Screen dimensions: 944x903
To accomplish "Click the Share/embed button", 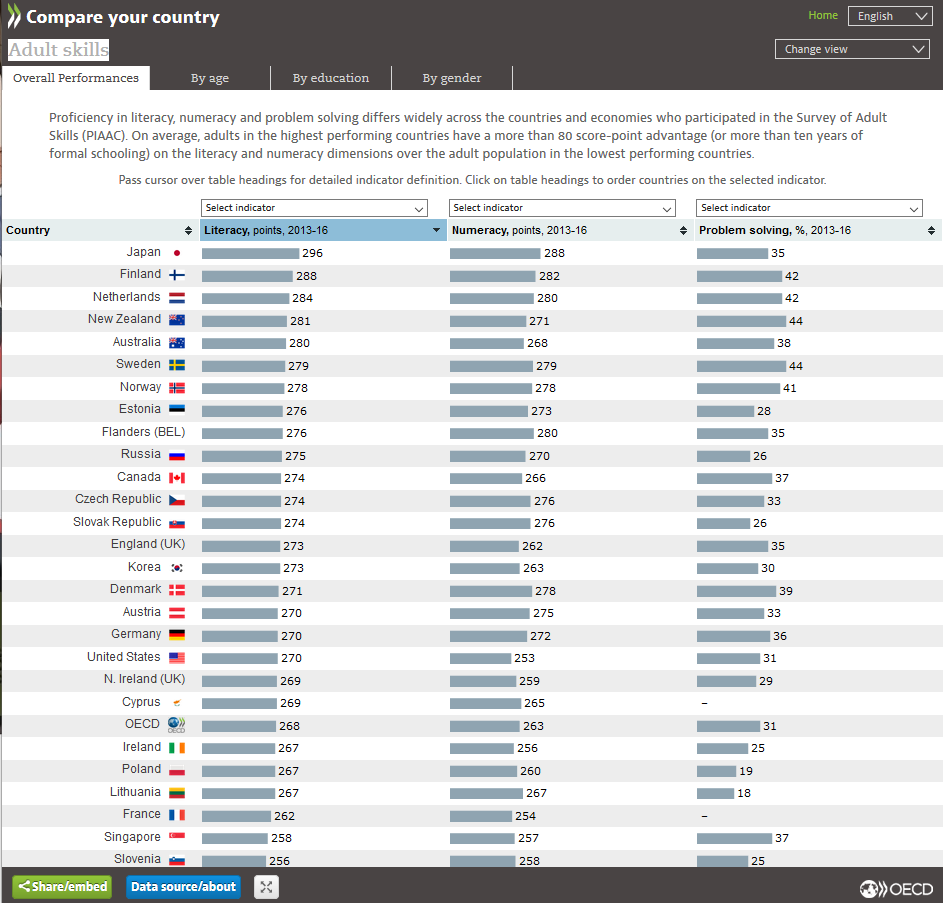I will tap(63, 887).
